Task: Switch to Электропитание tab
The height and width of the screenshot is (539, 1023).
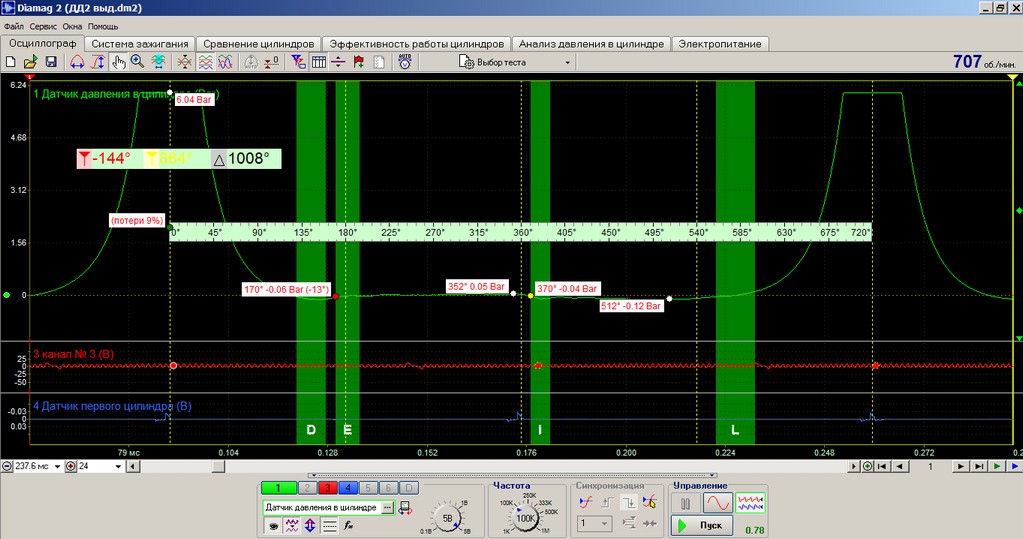Action: [x=720, y=44]
